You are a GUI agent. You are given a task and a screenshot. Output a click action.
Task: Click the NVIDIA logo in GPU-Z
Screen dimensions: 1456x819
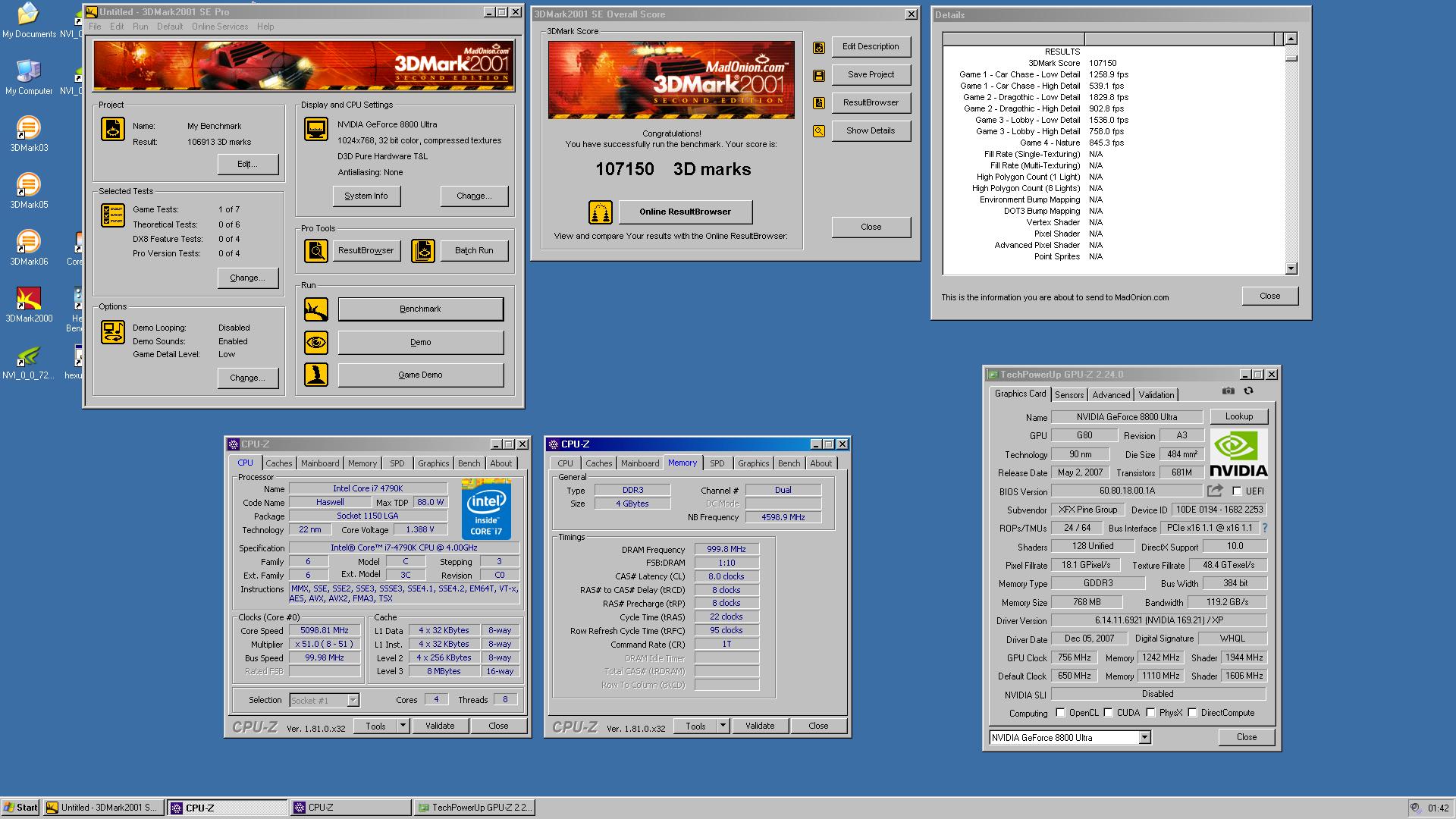click(1238, 454)
